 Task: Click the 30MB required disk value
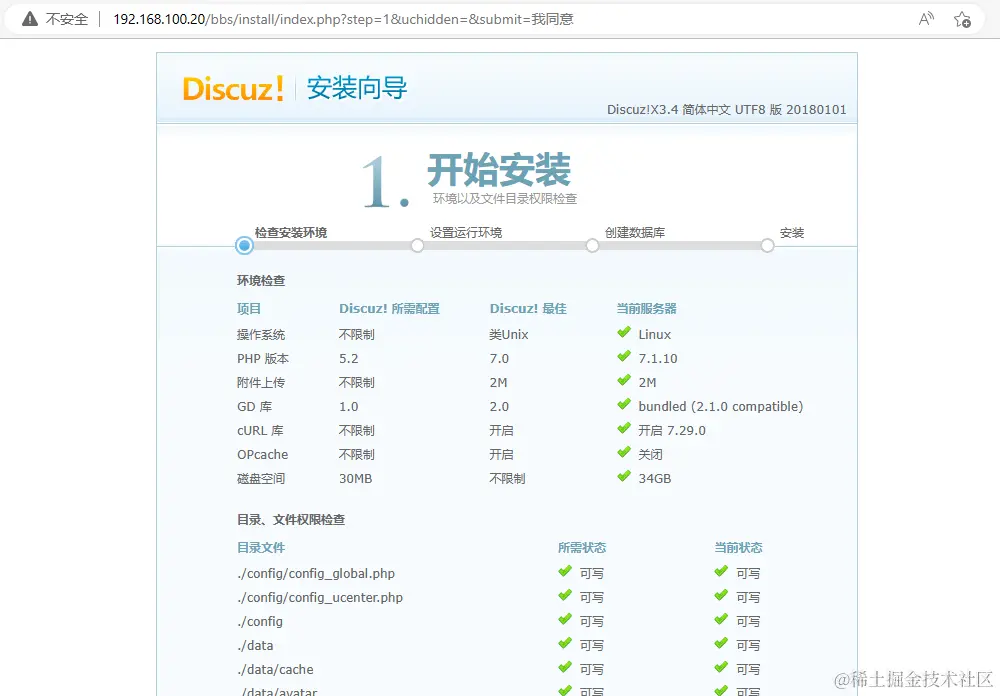pos(355,478)
